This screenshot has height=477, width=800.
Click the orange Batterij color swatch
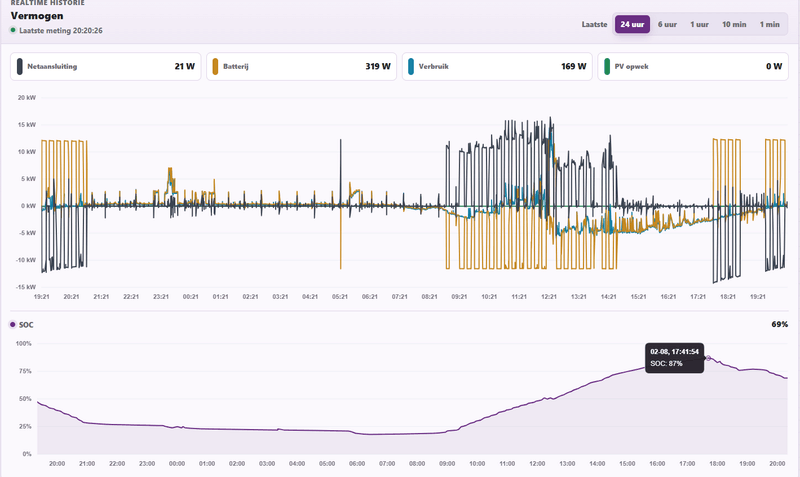(x=215, y=66)
